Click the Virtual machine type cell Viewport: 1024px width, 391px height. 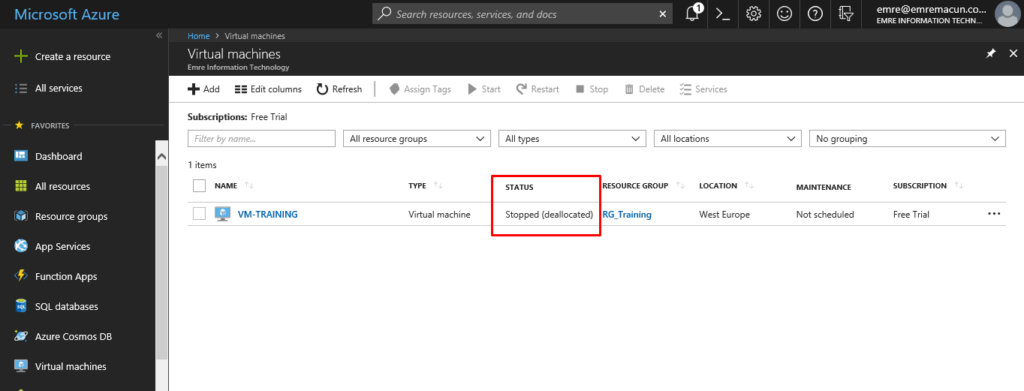pos(439,214)
